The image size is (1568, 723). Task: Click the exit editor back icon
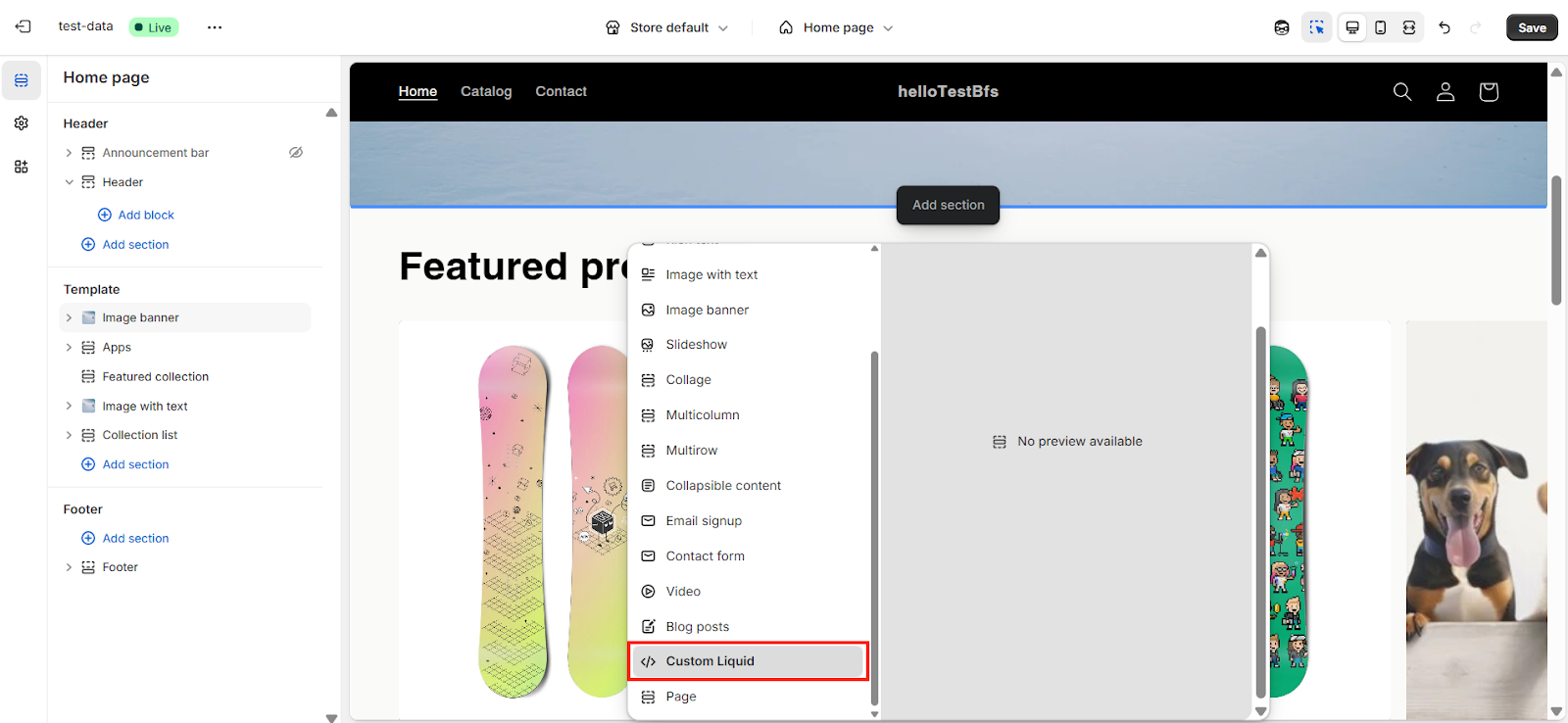tap(24, 26)
